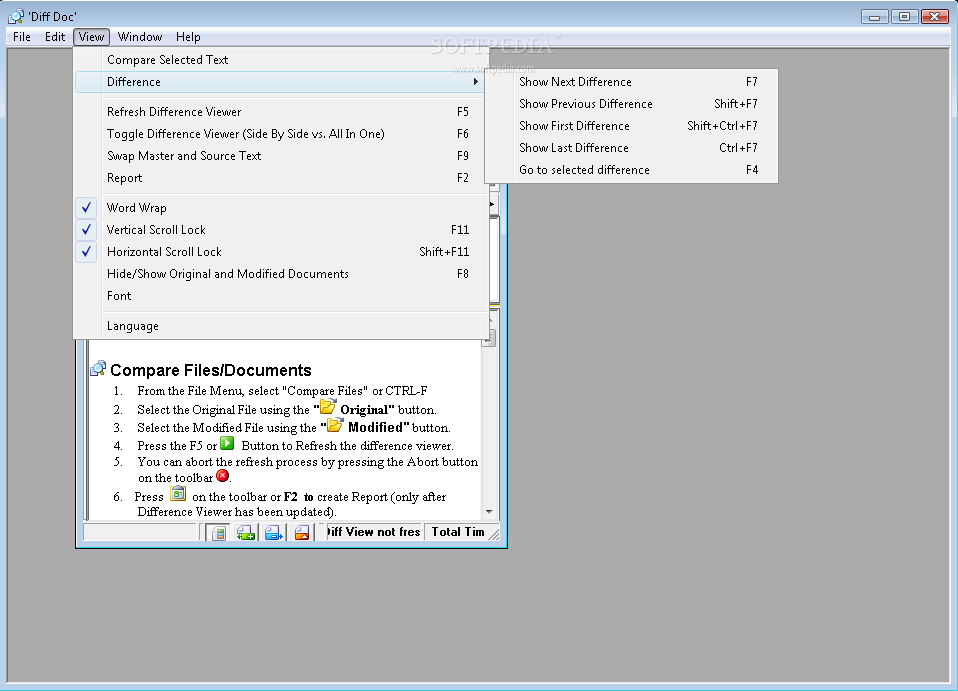The width and height of the screenshot is (958, 691).
Task: Choose Report from the View menu
Action: [x=281, y=178]
